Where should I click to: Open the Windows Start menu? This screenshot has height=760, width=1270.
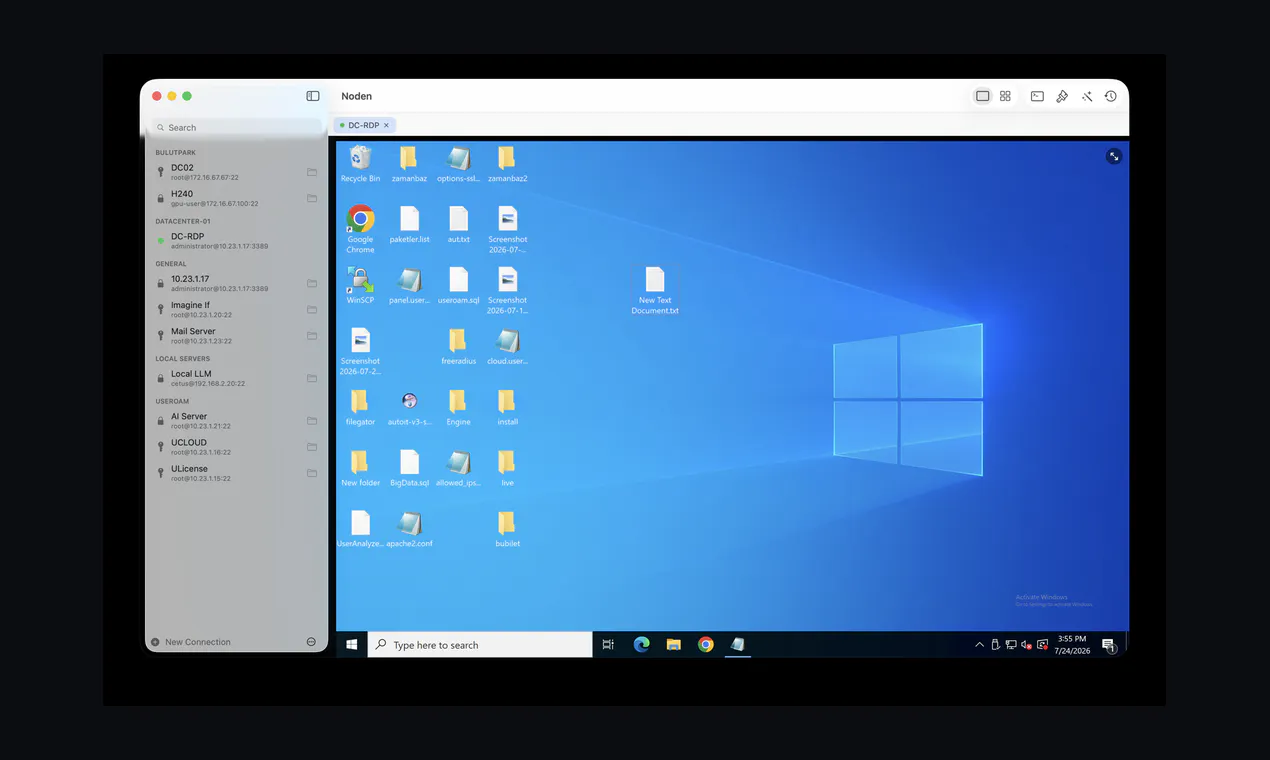tap(352, 645)
